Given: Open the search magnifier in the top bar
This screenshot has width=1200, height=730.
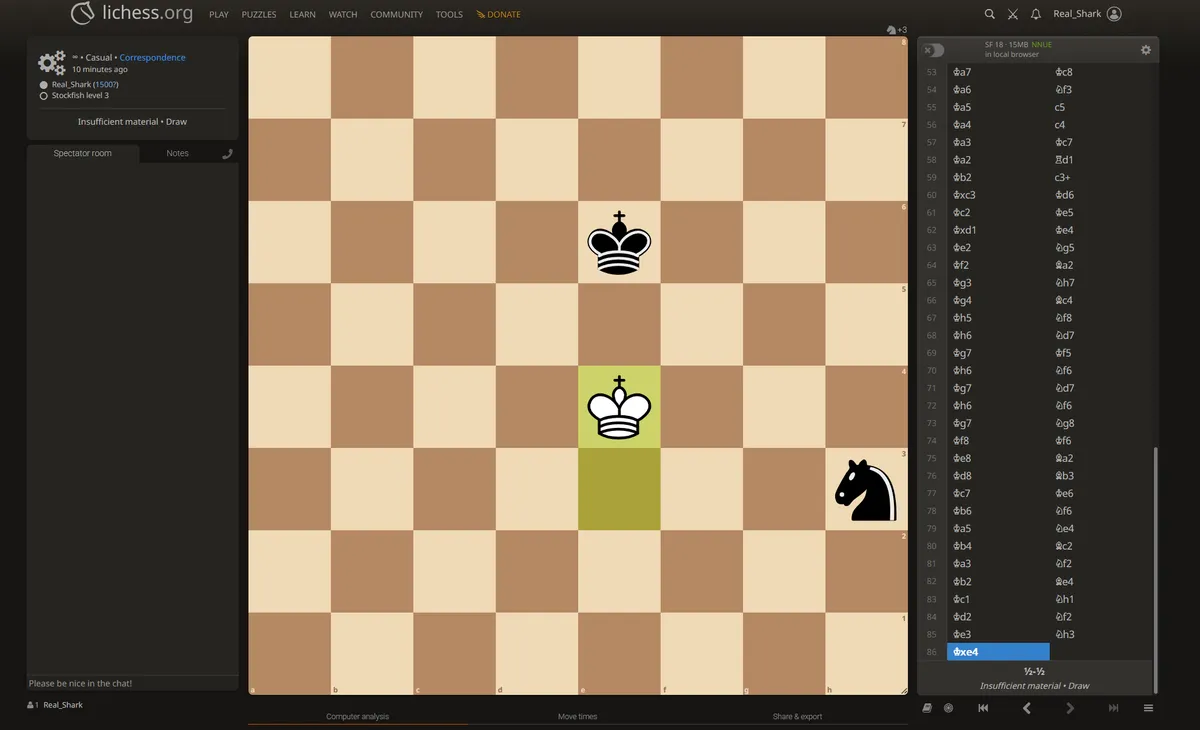Looking at the screenshot, I should click(x=989, y=14).
